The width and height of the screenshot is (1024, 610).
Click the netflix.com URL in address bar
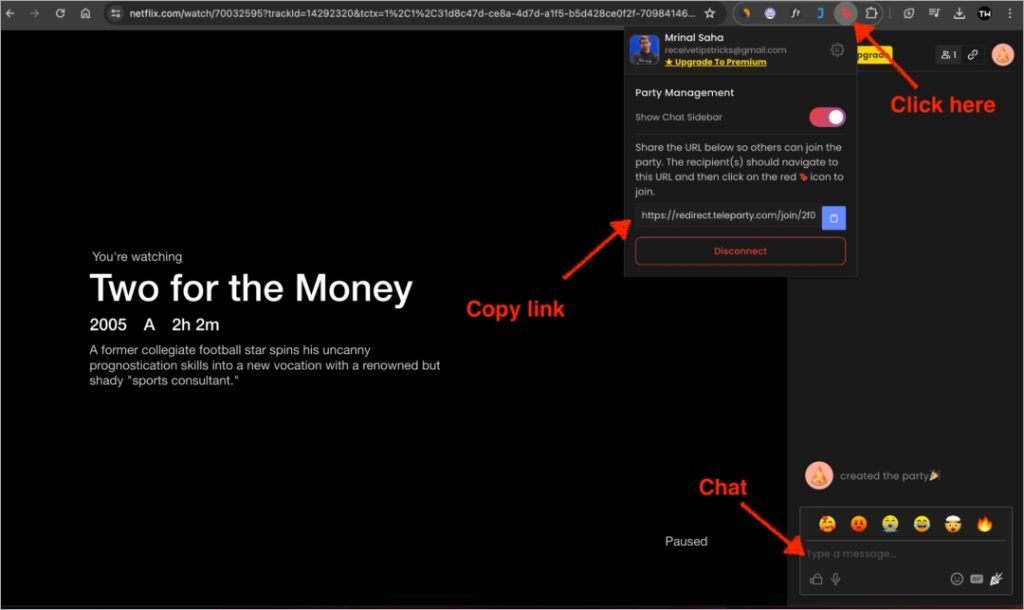click(412, 13)
